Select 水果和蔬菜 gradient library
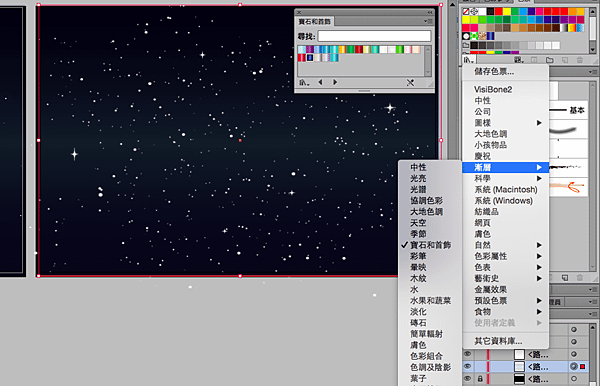This screenshot has width=600, height=386. 430,300
